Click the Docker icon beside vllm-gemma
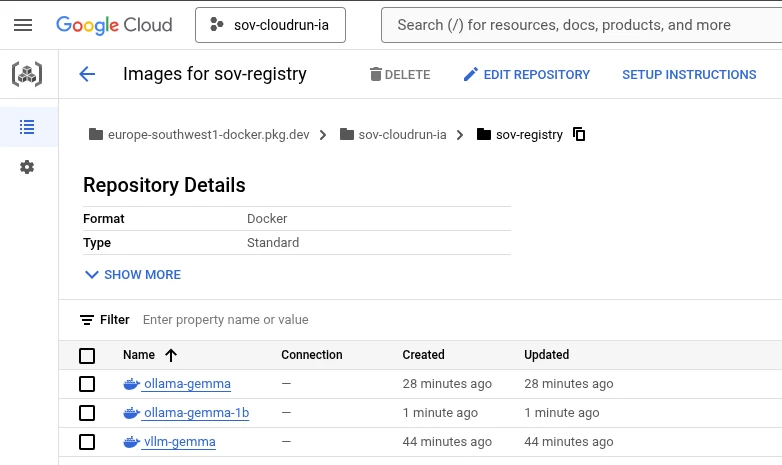782x465 pixels. coord(131,442)
